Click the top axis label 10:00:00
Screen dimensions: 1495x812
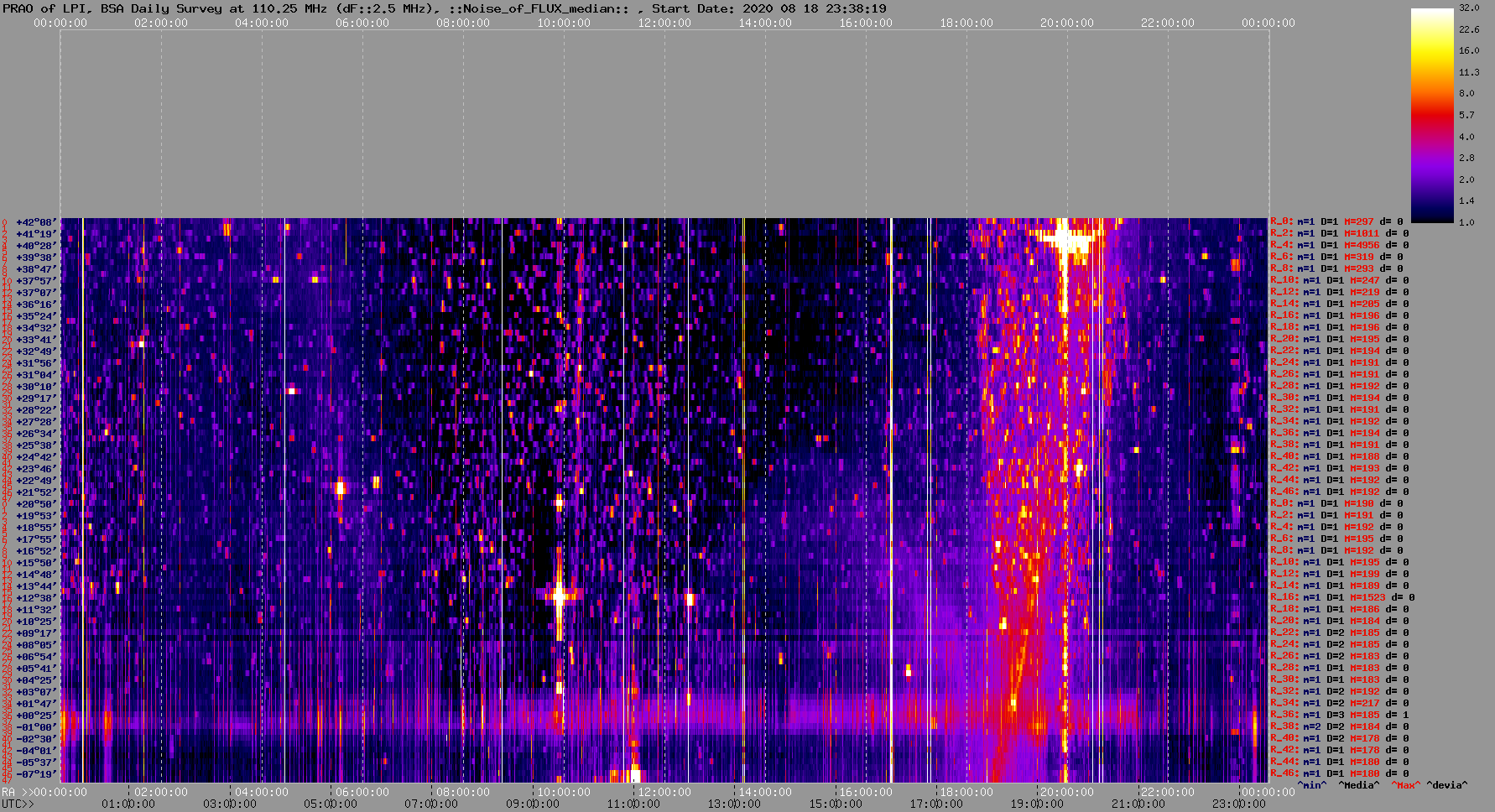pos(564,23)
